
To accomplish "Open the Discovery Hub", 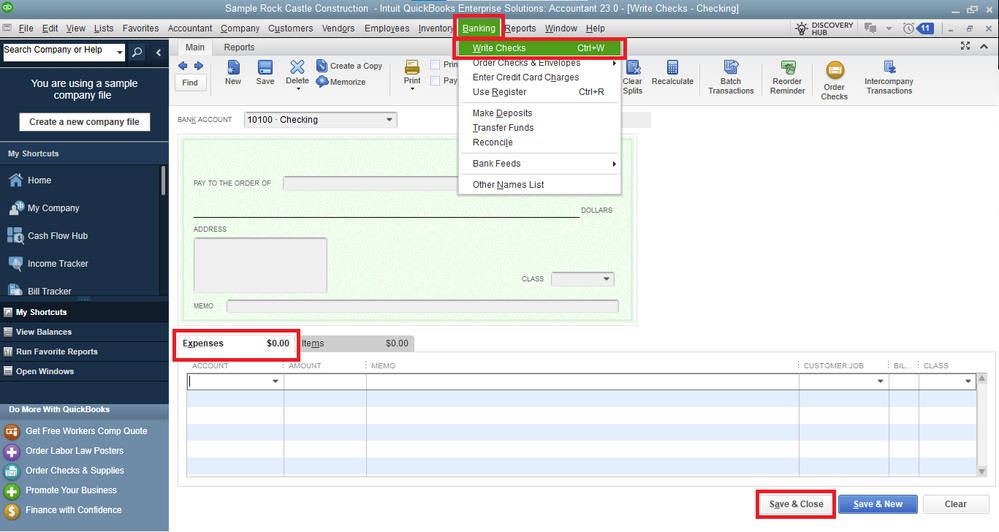I will (824, 28).
